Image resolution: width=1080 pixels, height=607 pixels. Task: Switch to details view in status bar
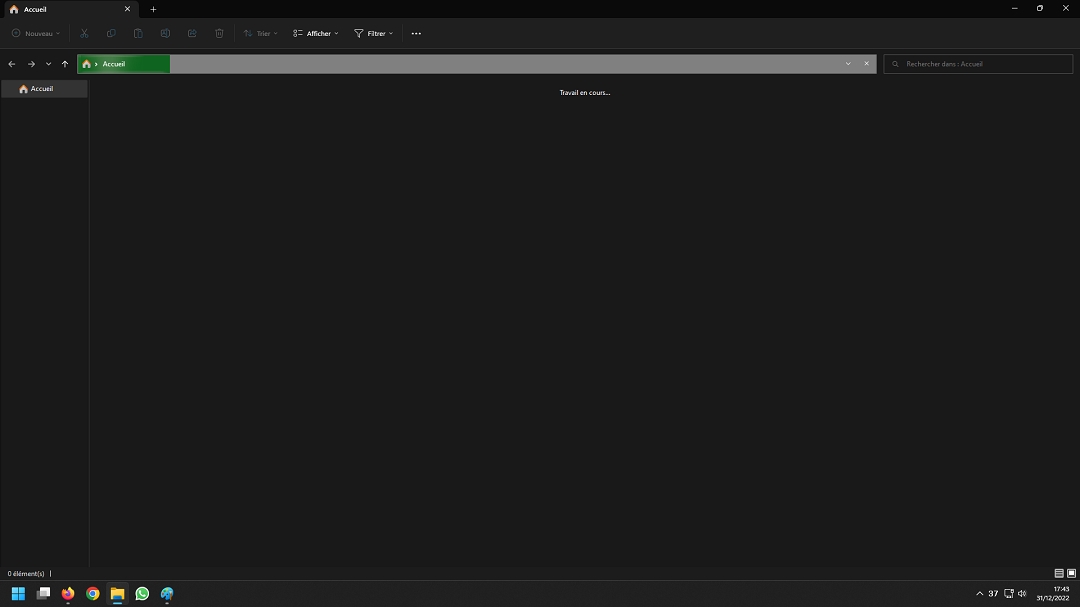(1057, 573)
